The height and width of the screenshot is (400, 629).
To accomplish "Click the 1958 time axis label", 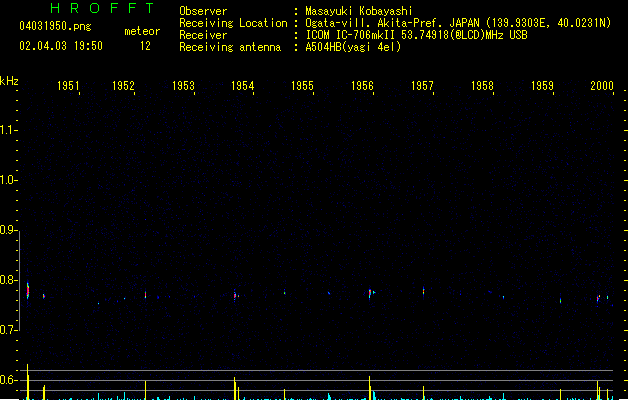I will click(x=482, y=85).
